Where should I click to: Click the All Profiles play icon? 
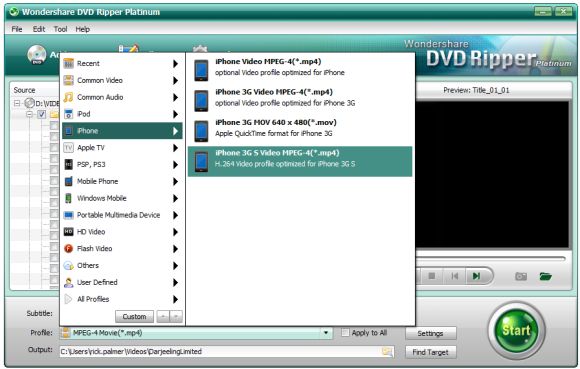tap(68, 299)
